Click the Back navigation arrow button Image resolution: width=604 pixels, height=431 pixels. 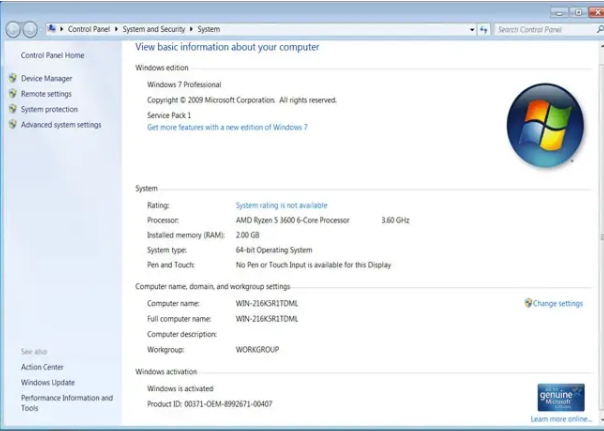pos(13,29)
